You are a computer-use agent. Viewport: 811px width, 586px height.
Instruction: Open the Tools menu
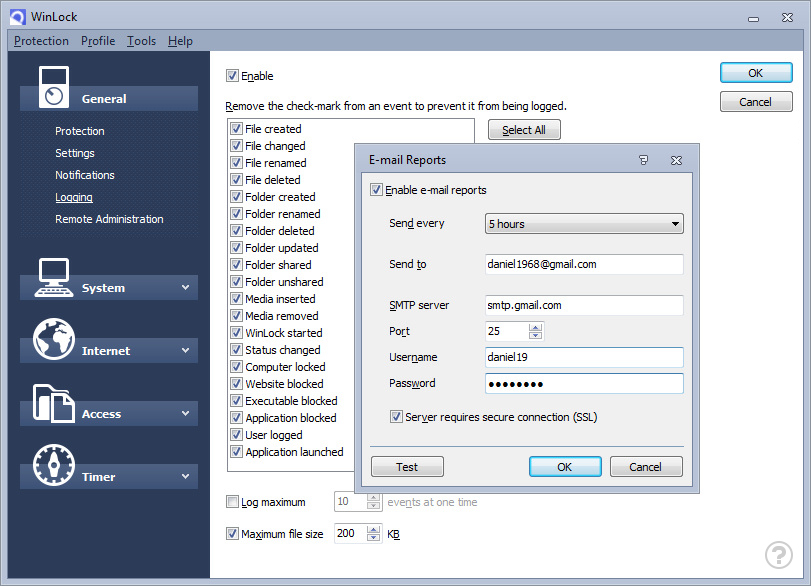[141, 41]
